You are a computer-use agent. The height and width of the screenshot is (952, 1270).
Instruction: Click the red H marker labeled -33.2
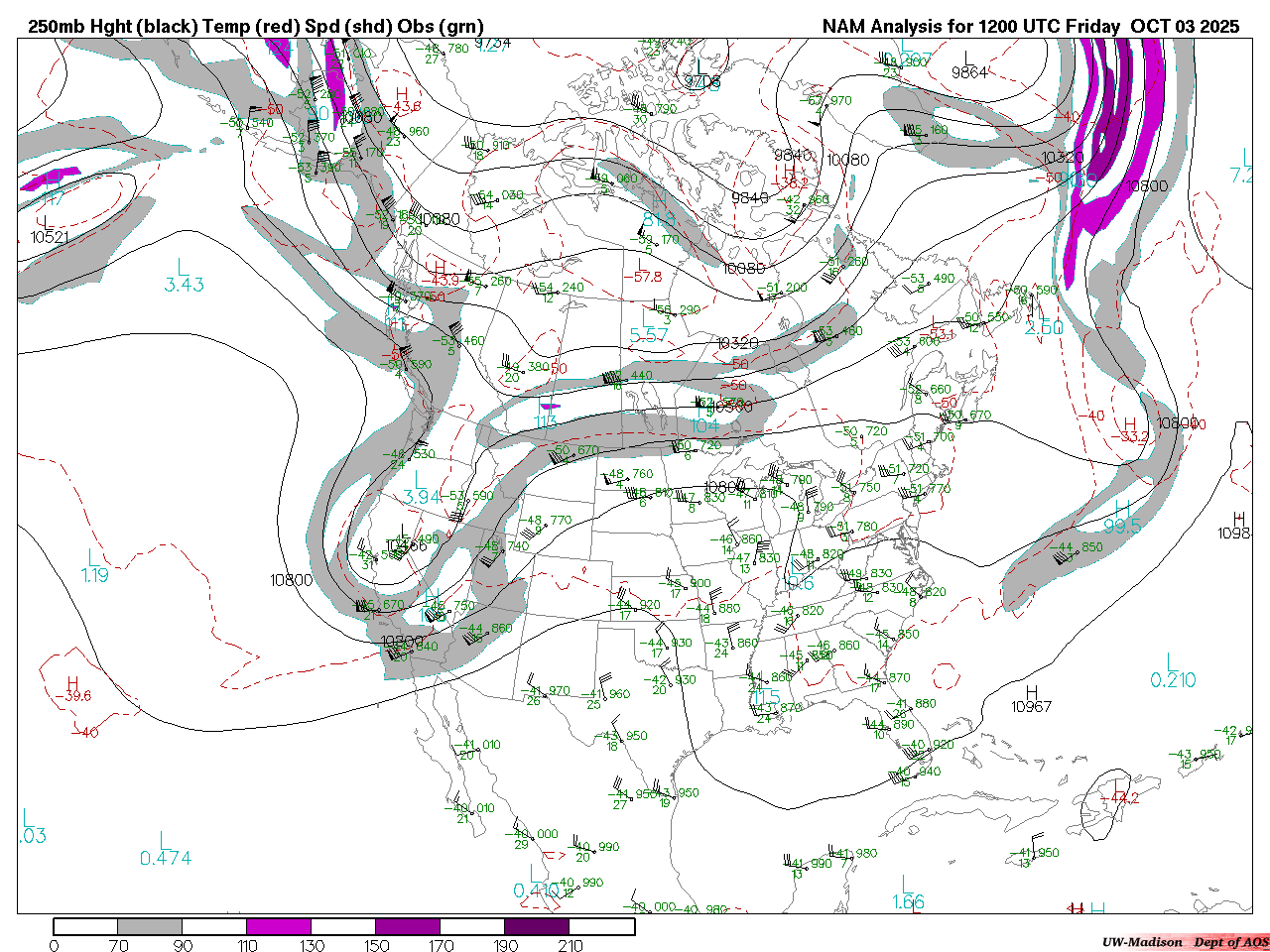pyautogui.click(x=1129, y=423)
